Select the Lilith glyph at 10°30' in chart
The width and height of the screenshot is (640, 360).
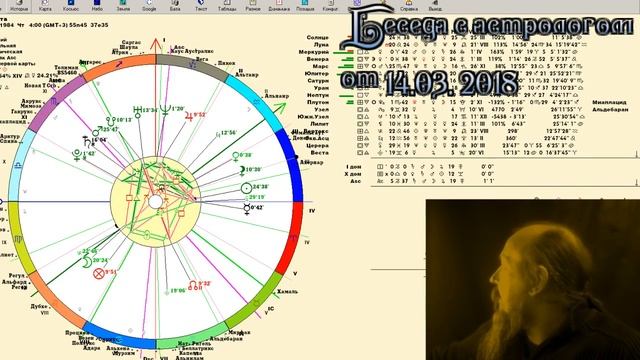point(242,170)
